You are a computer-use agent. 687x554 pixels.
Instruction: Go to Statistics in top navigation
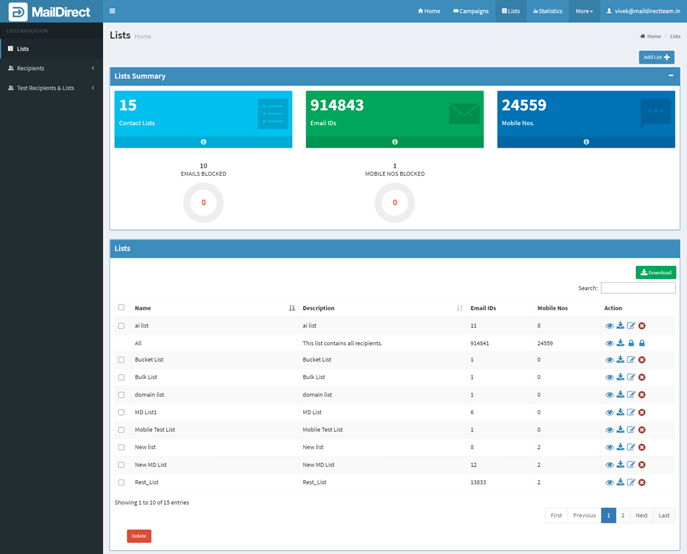(x=548, y=11)
